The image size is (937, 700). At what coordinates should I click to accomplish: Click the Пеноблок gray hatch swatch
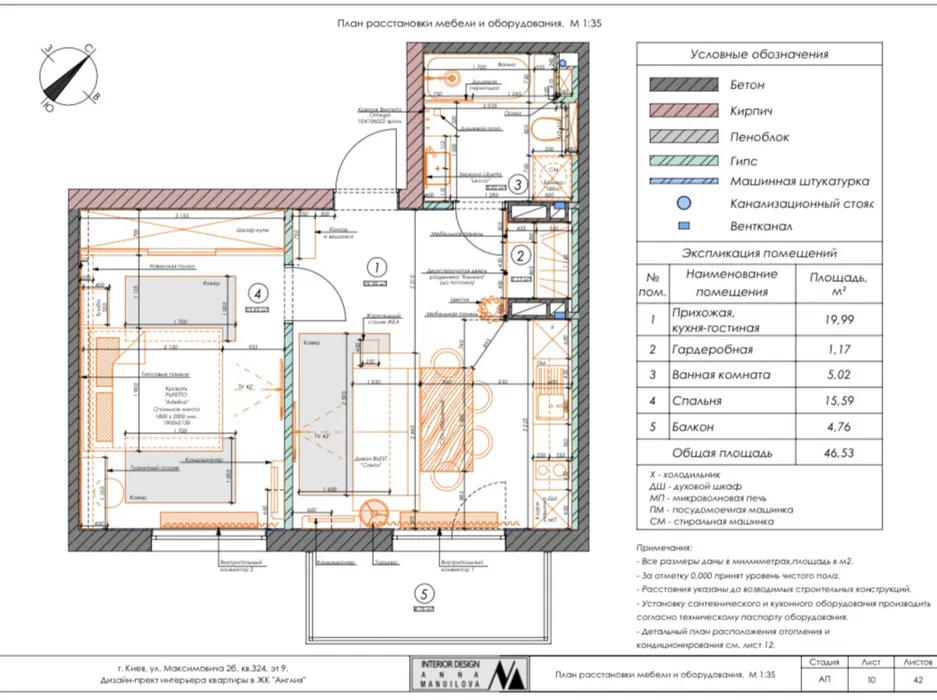click(684, 136)
